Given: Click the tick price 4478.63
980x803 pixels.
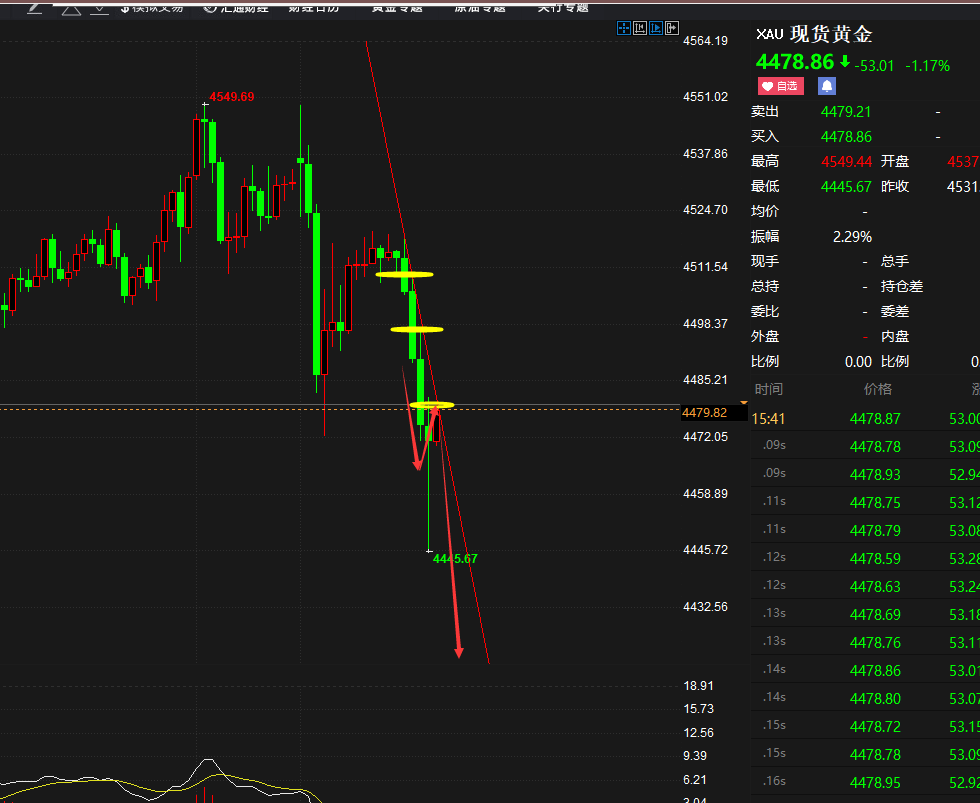Looking at the screenshot, I should pyautogui.click(x=875, y=587).
